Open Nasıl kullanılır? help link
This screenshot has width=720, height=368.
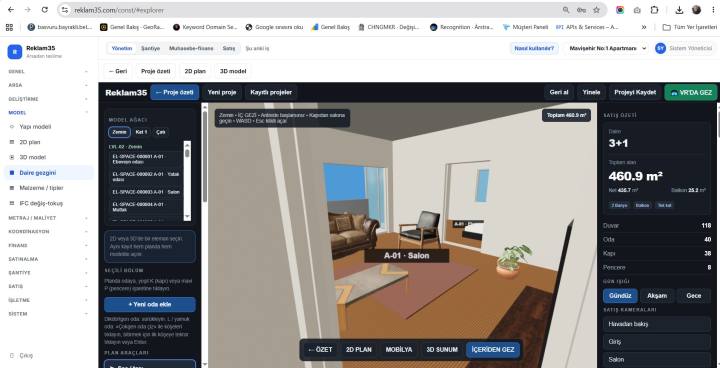534,48
